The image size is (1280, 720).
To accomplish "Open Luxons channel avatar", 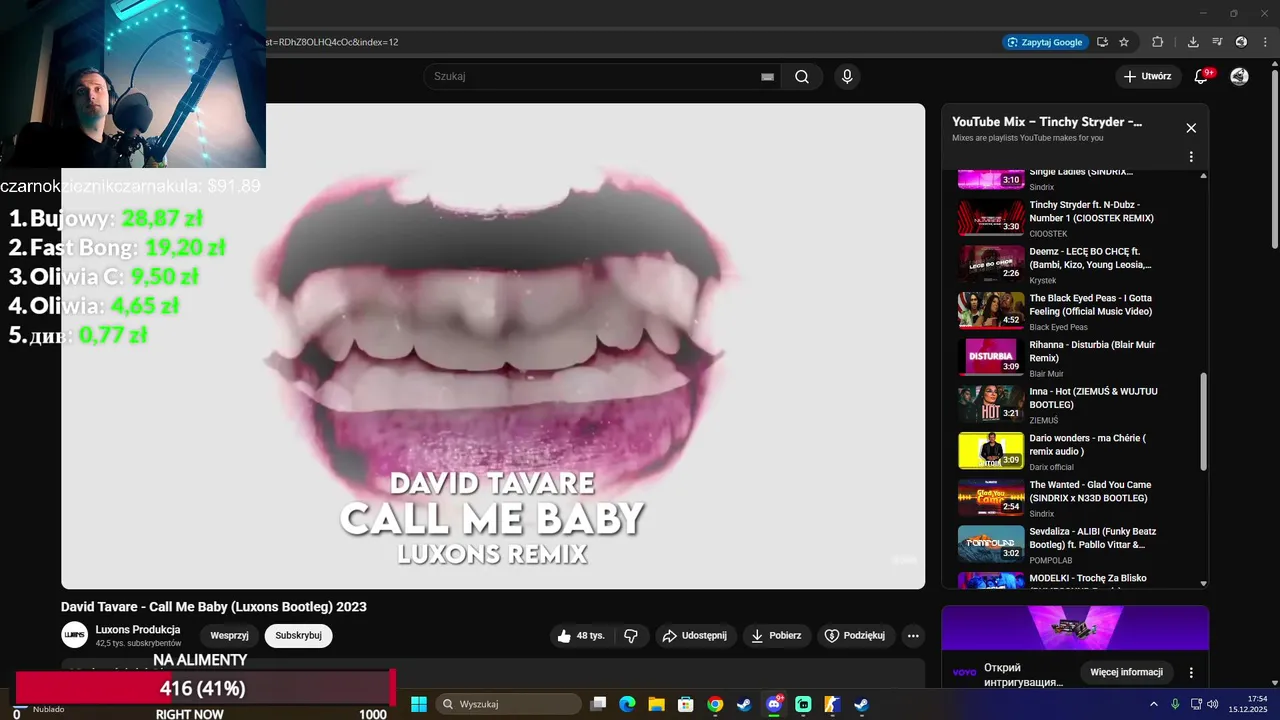I will pyautogui.click(x=75, y=635).
